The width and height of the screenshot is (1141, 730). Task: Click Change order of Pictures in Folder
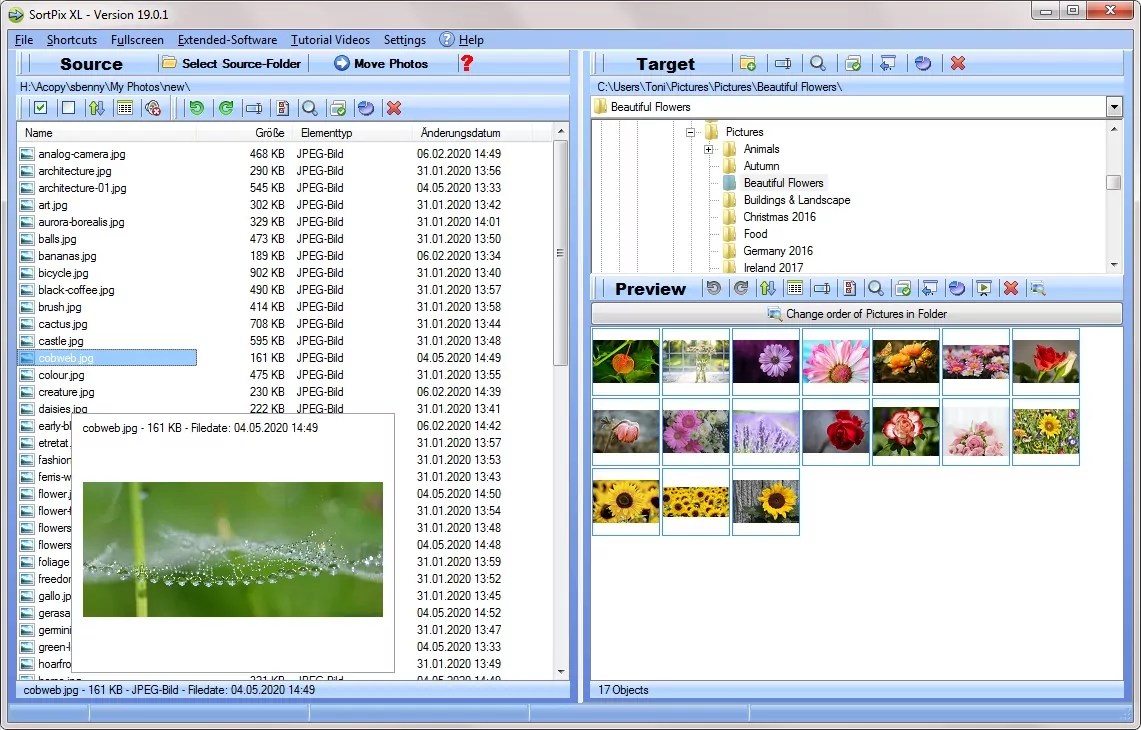(855, 313)
